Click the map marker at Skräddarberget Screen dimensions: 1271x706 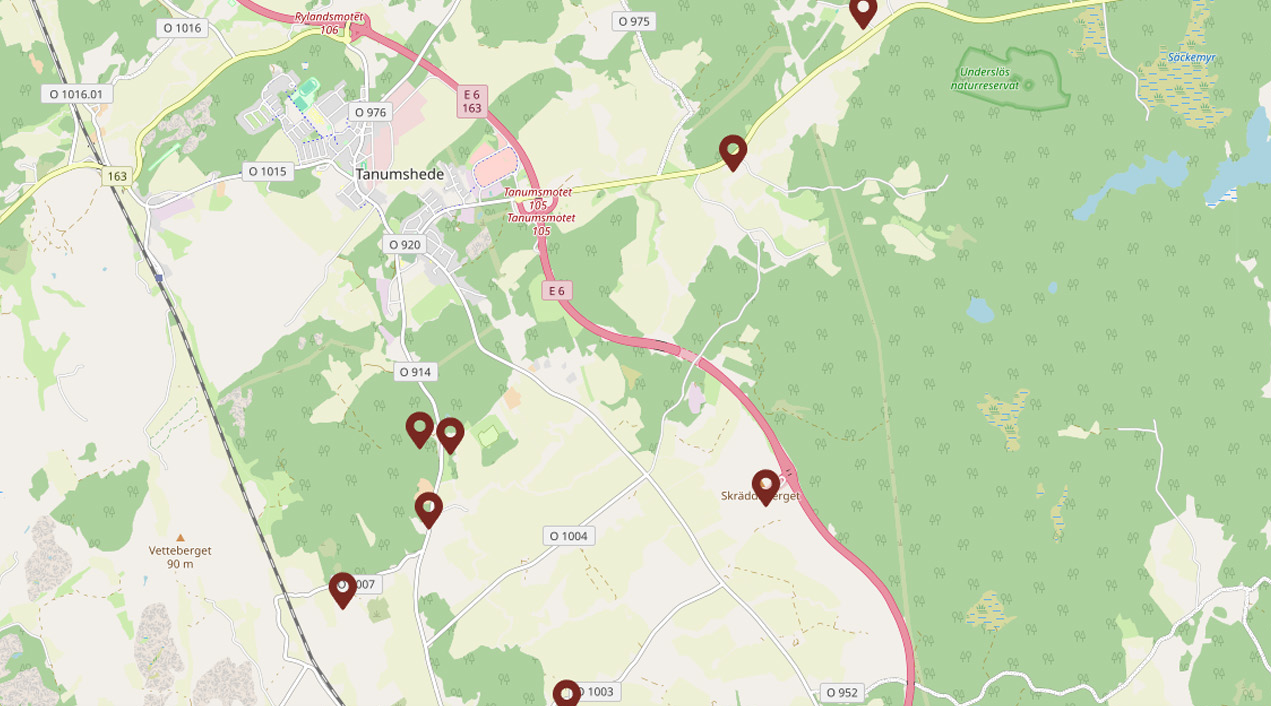[765, 487]
